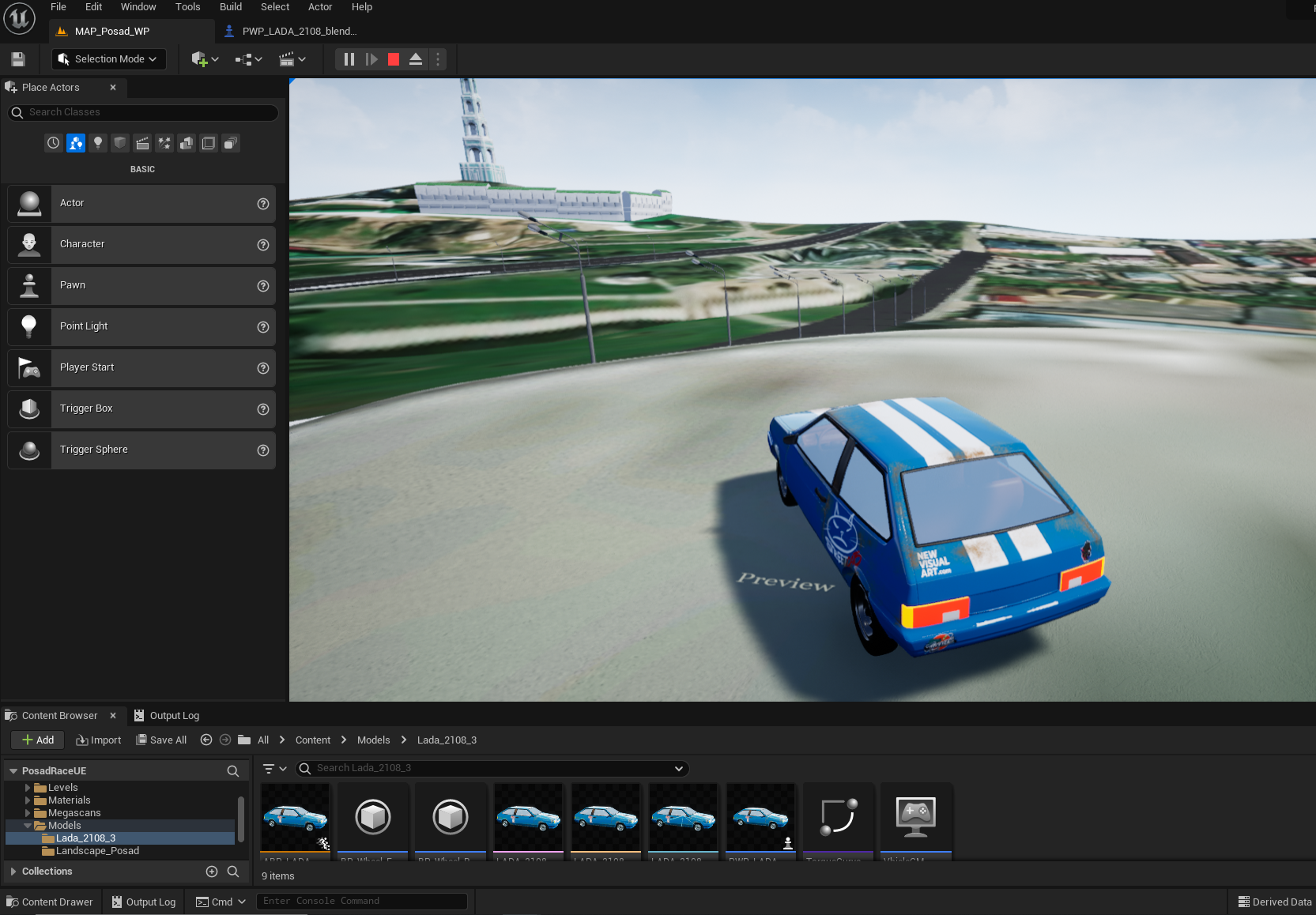Click the Add button in Content Browser
The image size is (1316, 915).
(37, 740)
